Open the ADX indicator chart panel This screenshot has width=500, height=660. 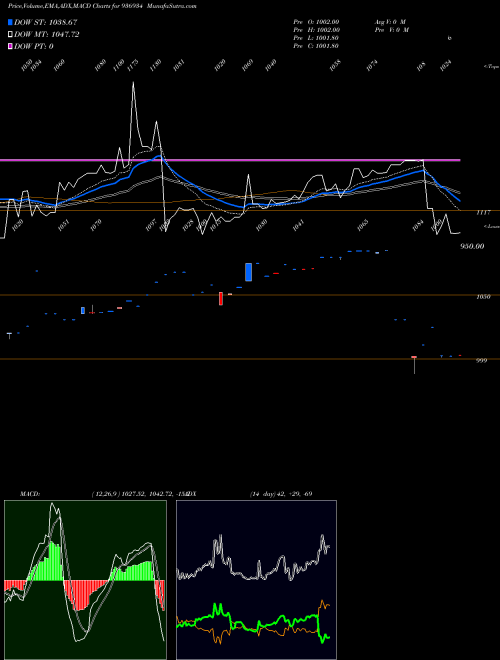tap(256, 580)
